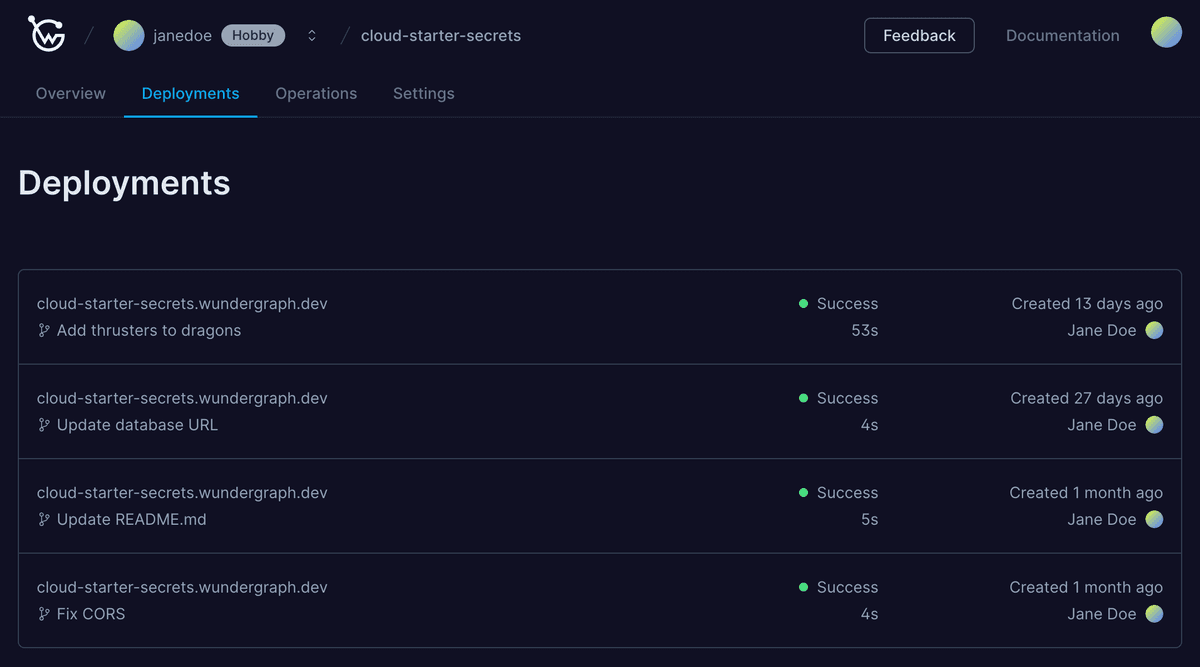This screenshot has height=667, width=1200.
Task: Click the Hobby plan badge
Action: (253, 35)
